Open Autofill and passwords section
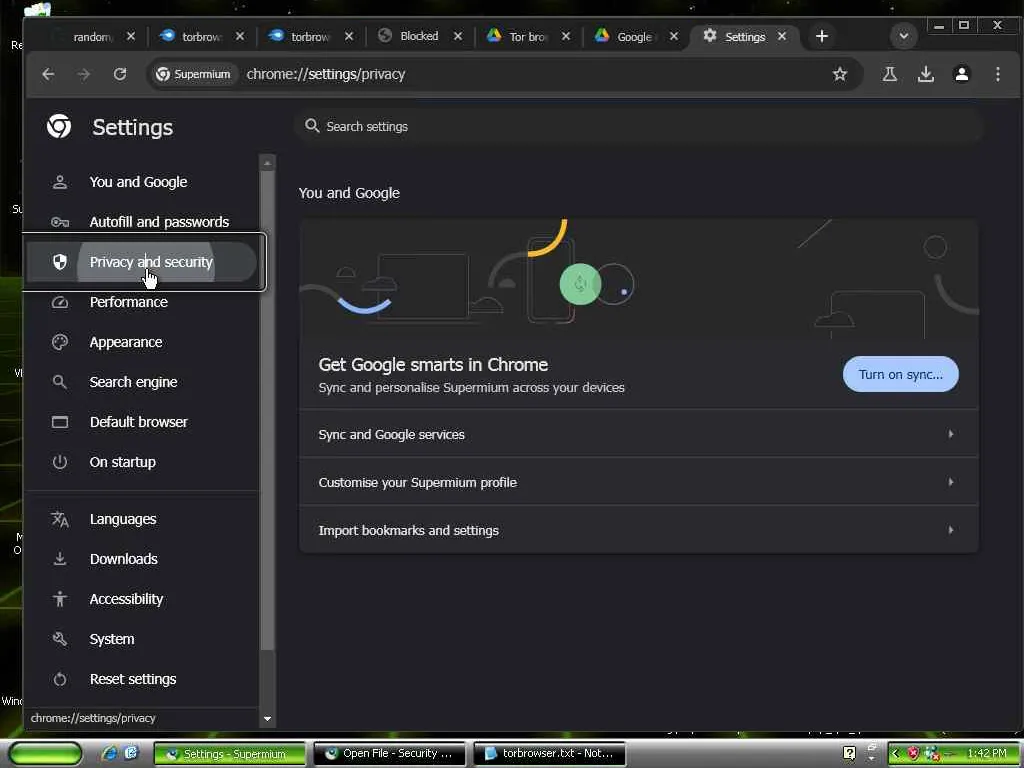Screen dimensions: 1024x768 tap(159, 222)
